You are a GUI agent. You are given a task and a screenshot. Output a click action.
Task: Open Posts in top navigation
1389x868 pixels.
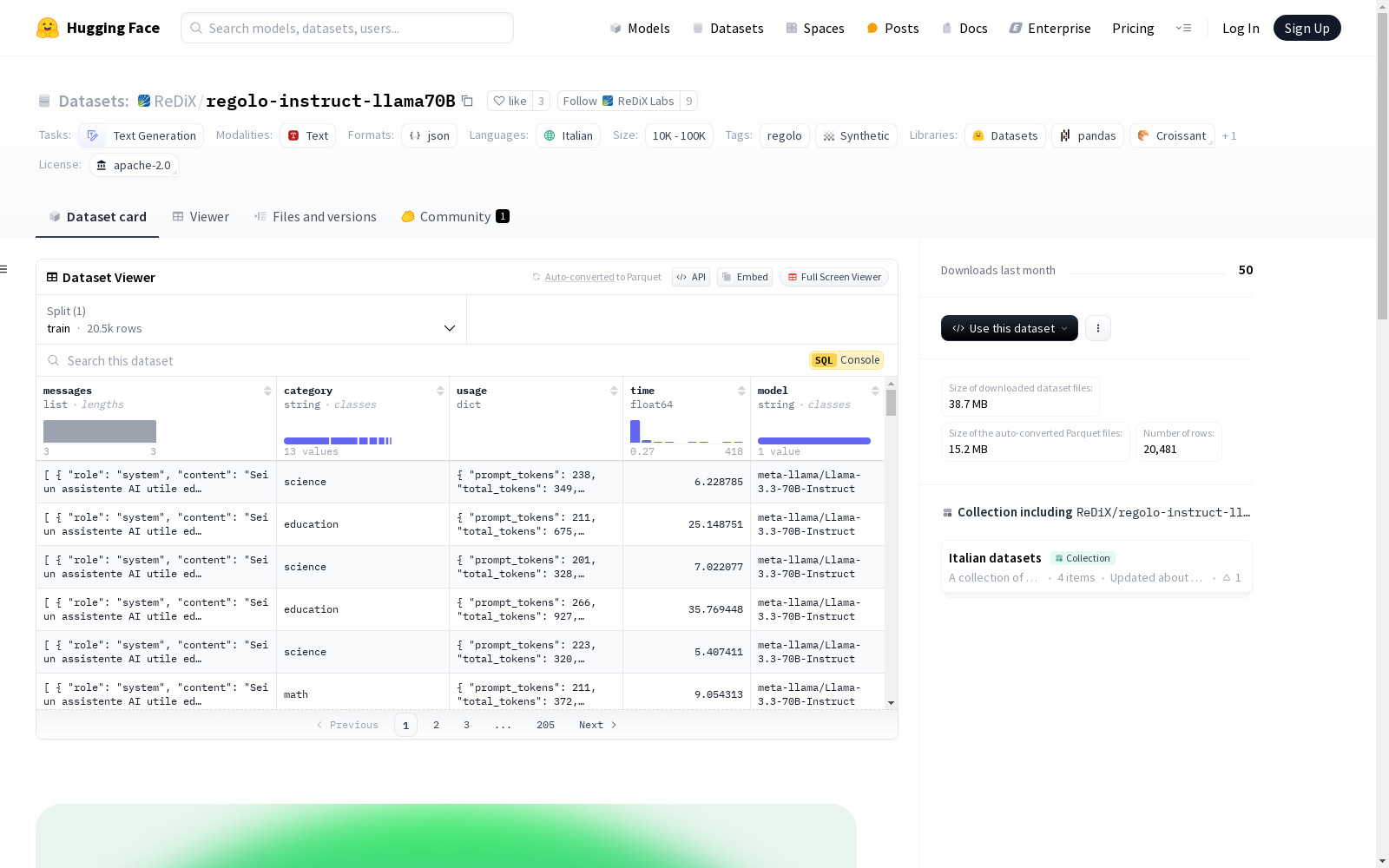coord(892,28)
